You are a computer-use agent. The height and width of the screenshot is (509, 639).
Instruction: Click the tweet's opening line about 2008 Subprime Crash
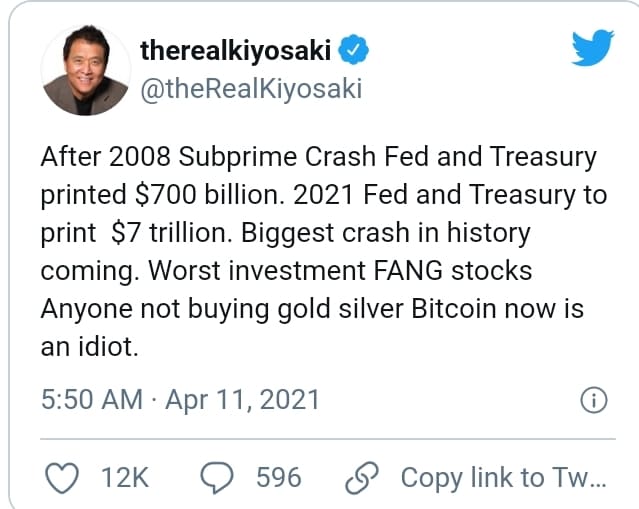(318, 157)
